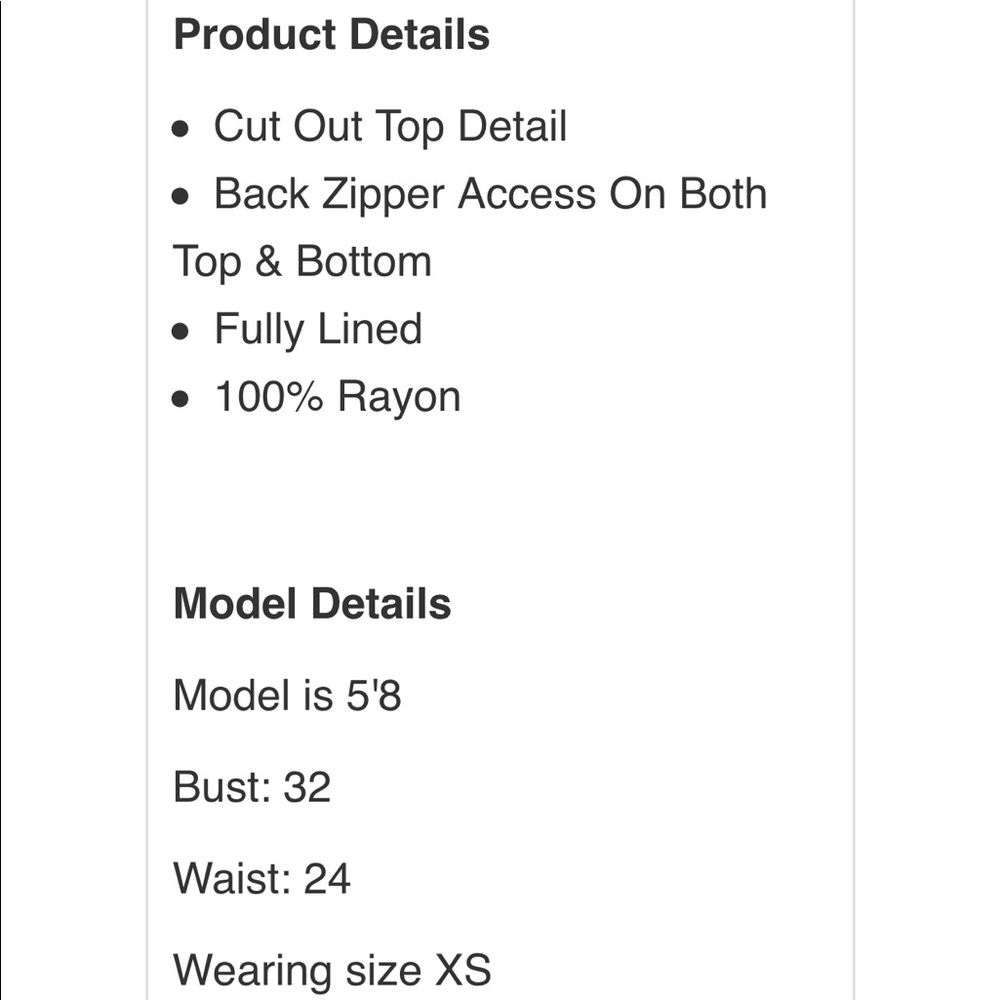Select the Bust: 32 measurement line

tap(251, 787)
